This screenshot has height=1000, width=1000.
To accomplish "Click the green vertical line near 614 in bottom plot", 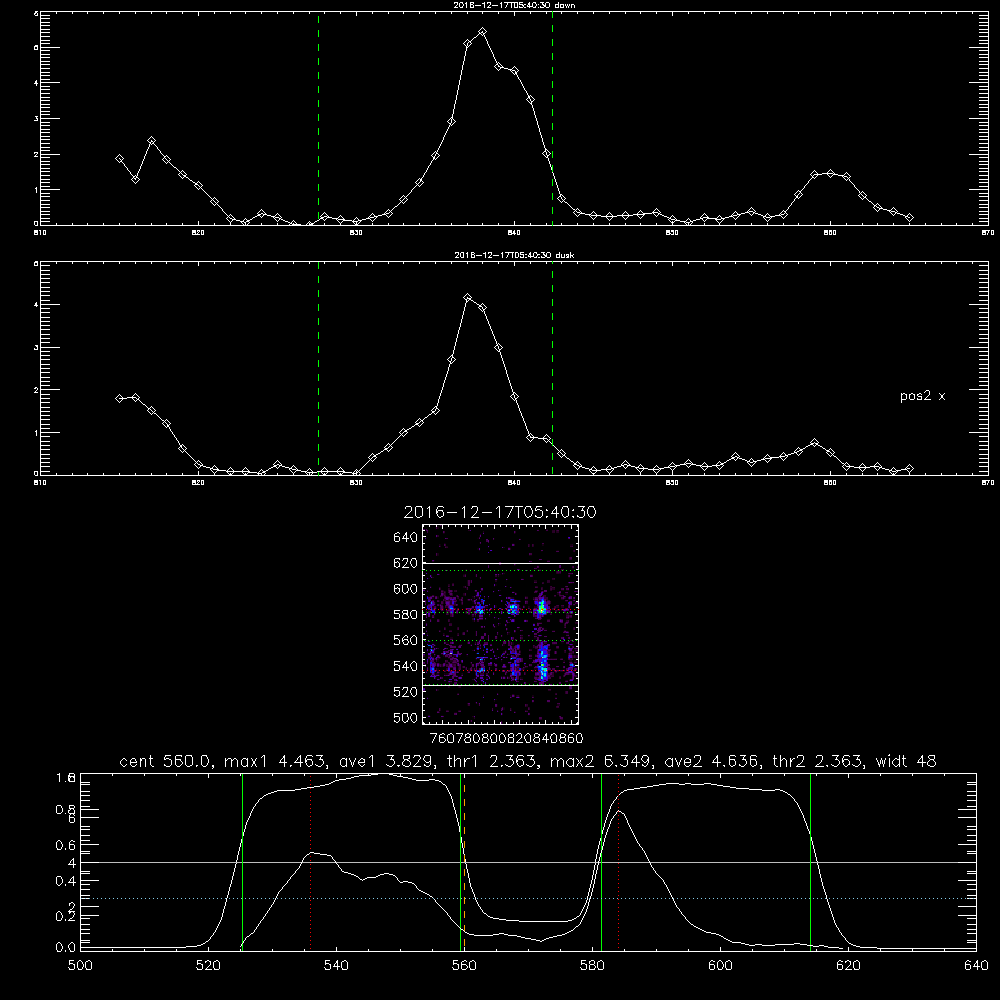I will (x=811, y=862).
